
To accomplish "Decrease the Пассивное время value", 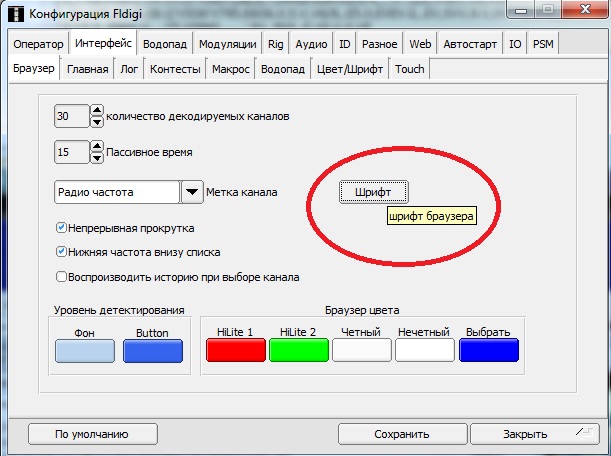I will [x=97, y=158].
